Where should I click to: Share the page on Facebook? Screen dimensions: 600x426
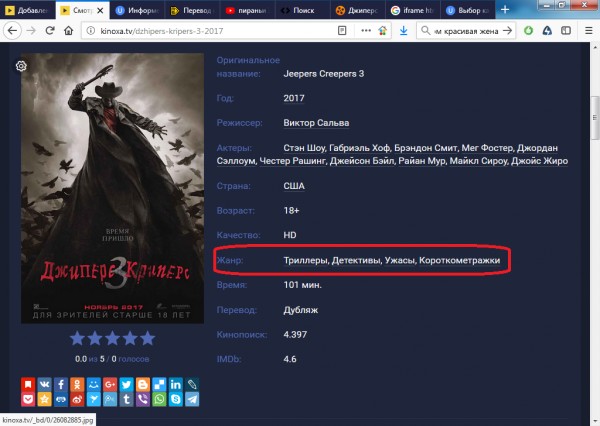click(61, 384)
